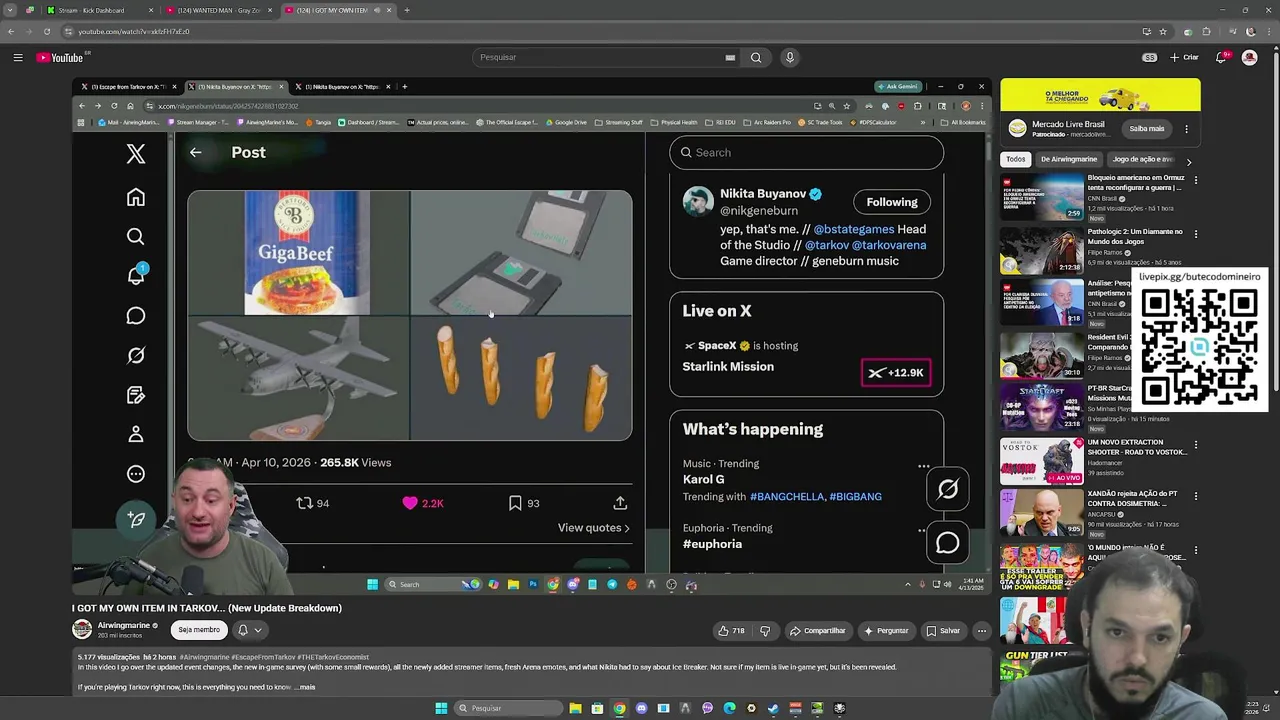Open Grok icon in X sidebar

(136, 355)
